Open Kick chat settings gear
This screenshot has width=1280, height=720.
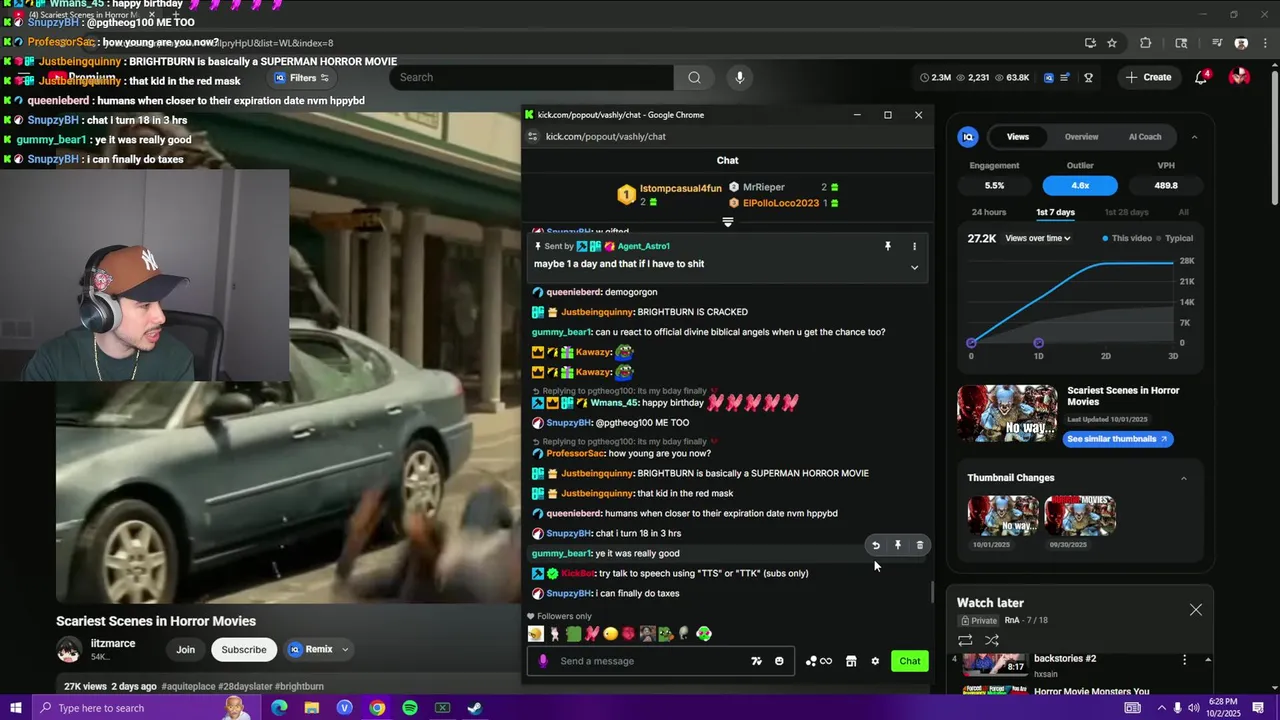[875, 661]
